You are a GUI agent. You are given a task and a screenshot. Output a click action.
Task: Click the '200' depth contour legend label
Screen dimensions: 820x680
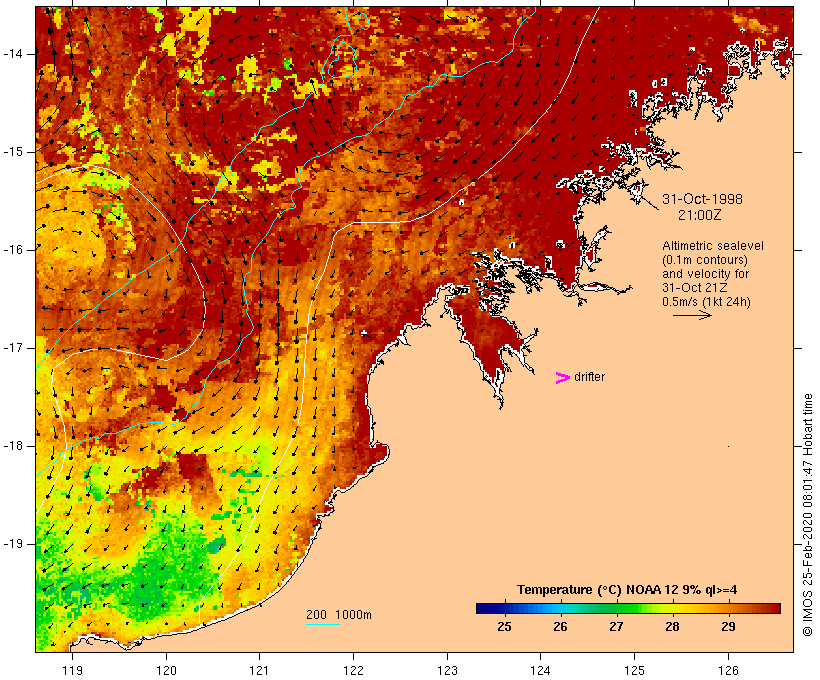pyautogui.click(x=316, y=615)
